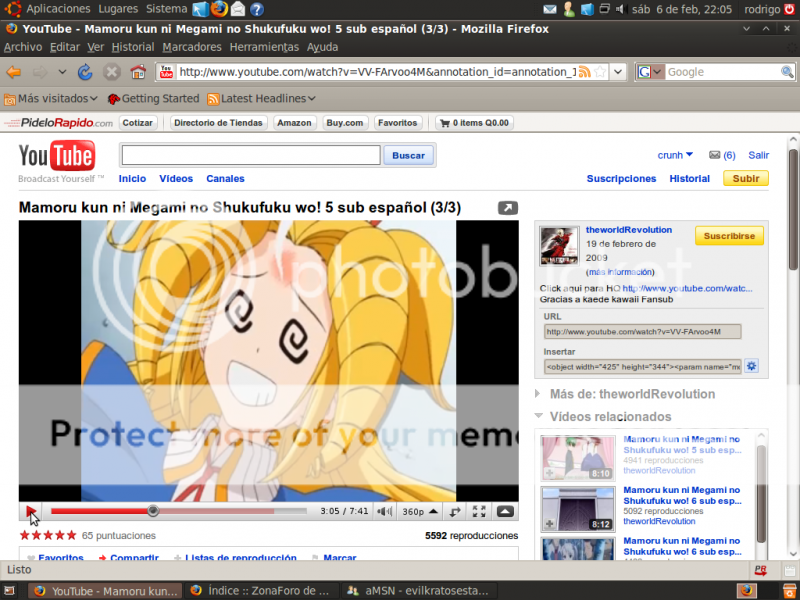
Task: Click the YouTube search input field
Action: pos(251,155)
